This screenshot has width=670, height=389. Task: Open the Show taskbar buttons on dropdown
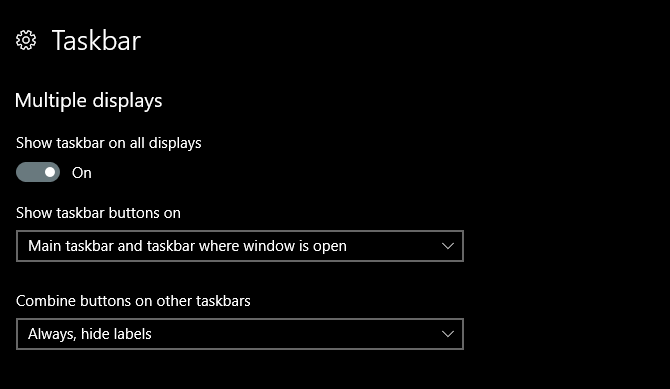[240, 246]
